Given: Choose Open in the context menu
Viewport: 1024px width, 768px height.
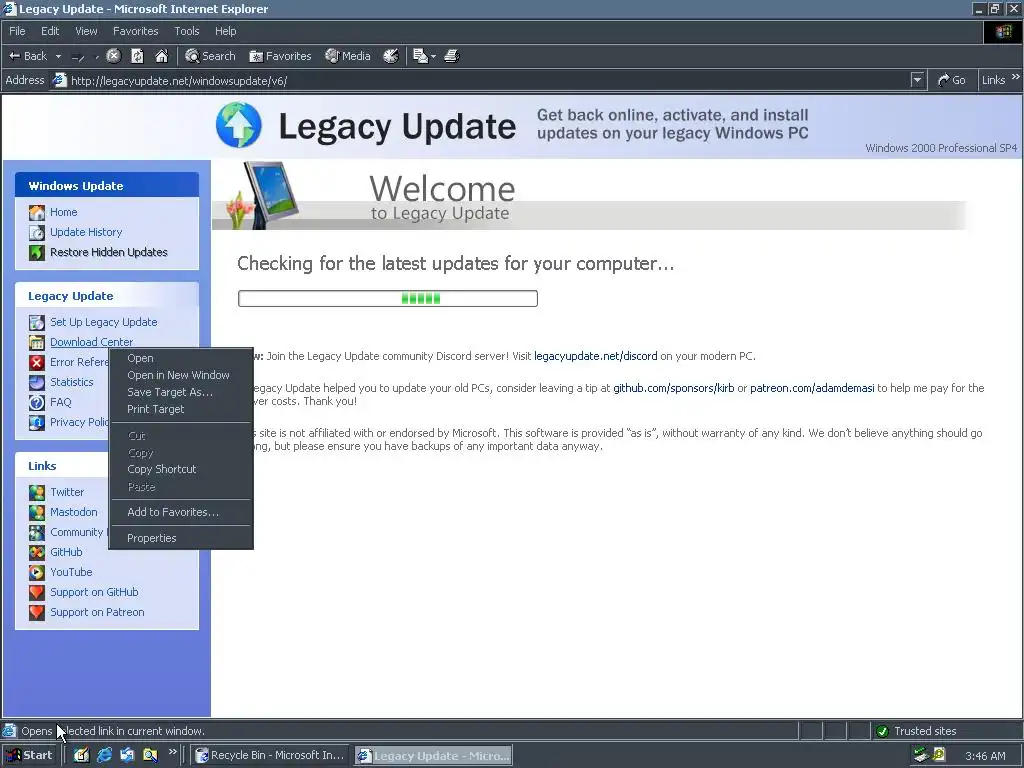Looking at the screenshot, I should click(181, 358).
